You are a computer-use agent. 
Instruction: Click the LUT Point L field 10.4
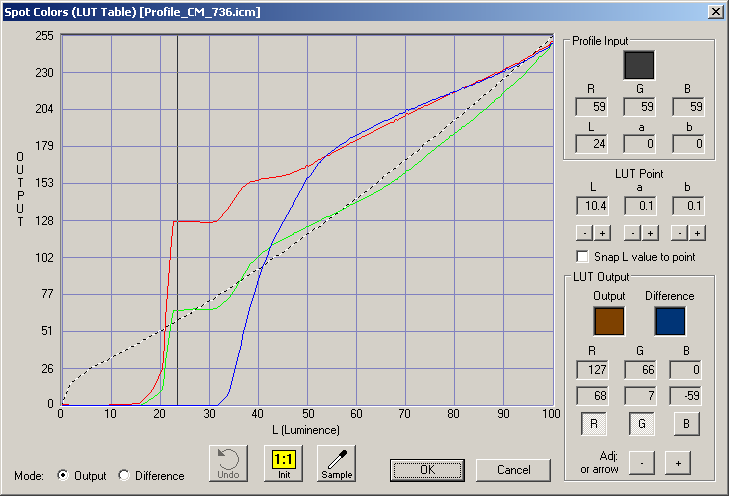click(x=593, y=206)
